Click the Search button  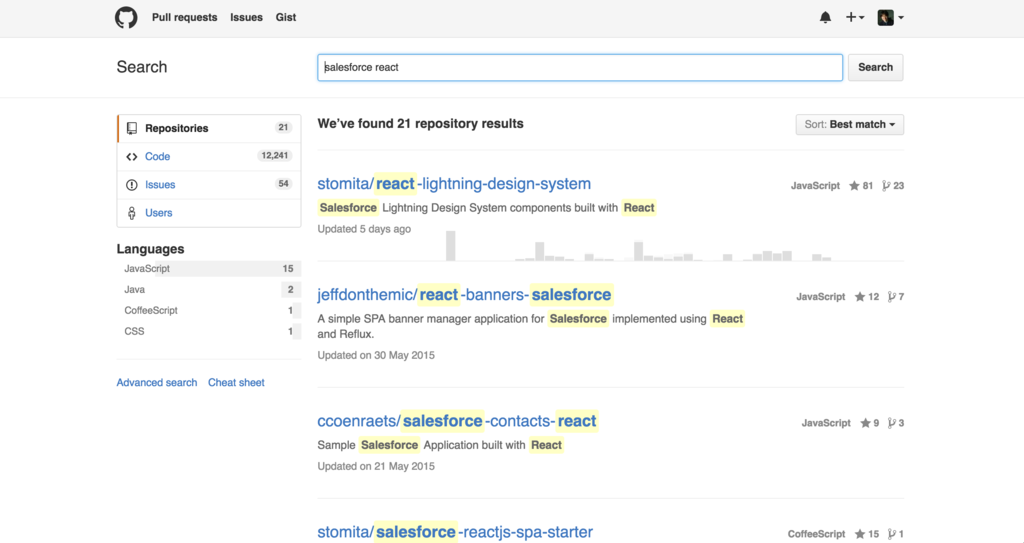[x=875, y=67]
